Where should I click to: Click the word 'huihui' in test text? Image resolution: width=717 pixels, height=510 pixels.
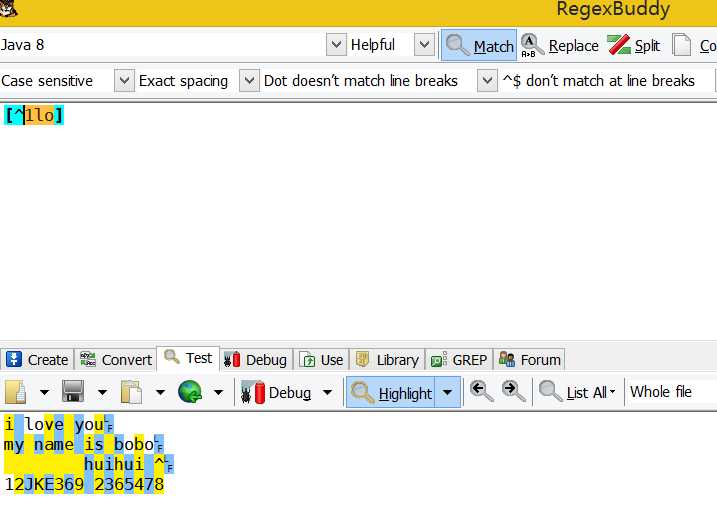pyautogui.click(x=114, y=464)
